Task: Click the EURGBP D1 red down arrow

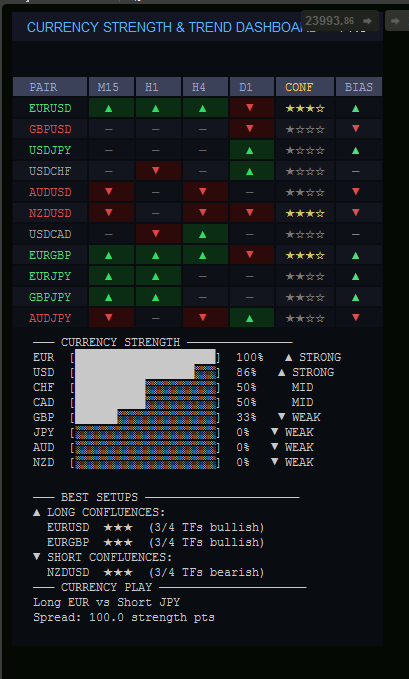Action: [250, 255]
